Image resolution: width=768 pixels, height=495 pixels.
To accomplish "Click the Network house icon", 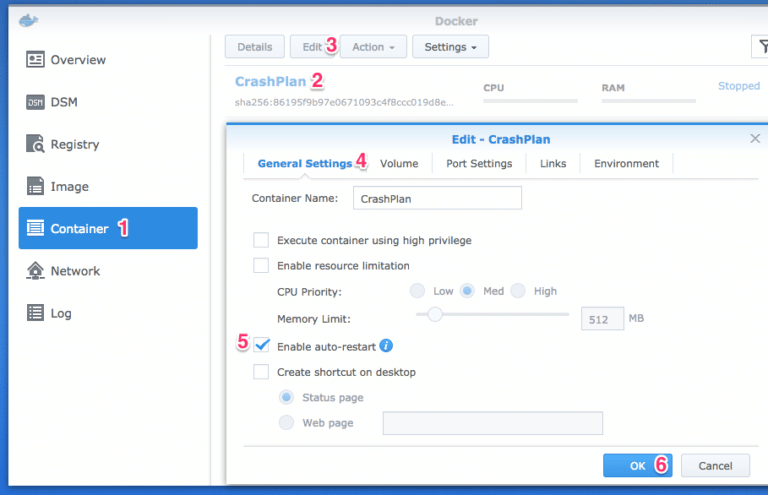I will click(x=35, y=271).
